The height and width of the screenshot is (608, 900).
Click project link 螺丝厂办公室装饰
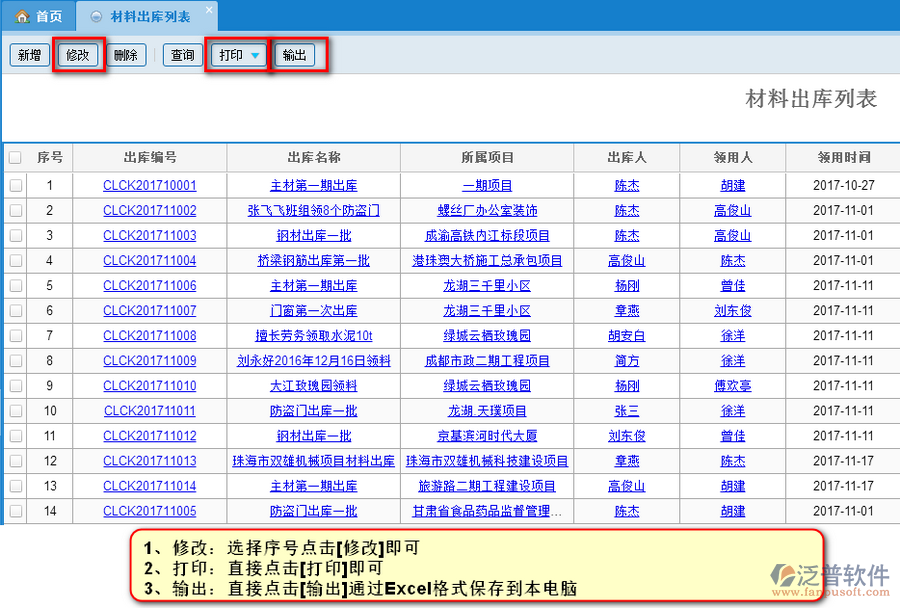pos(487,210)
